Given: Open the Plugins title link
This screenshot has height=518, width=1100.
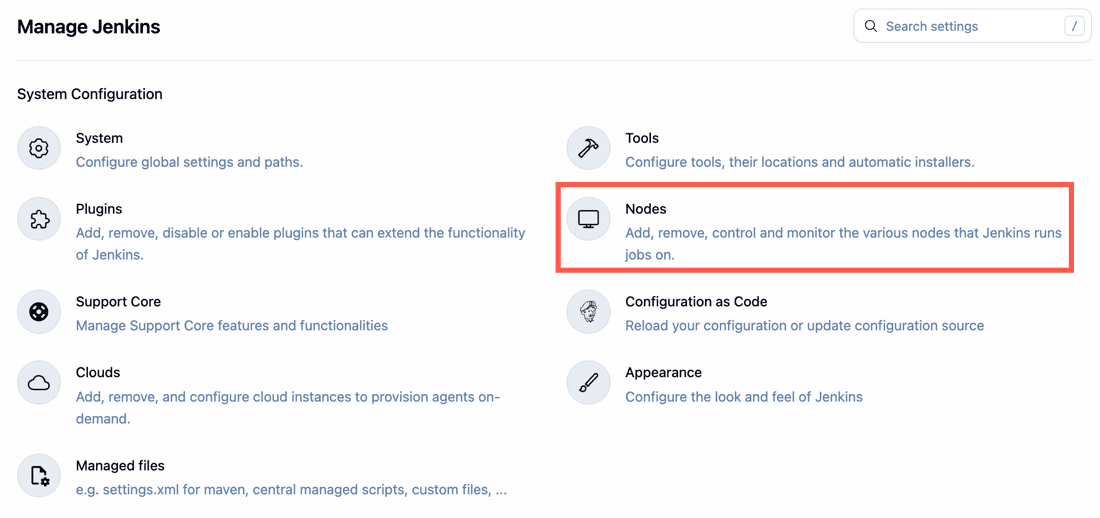Looking at the screenshot, I should (x=99, y=209).
